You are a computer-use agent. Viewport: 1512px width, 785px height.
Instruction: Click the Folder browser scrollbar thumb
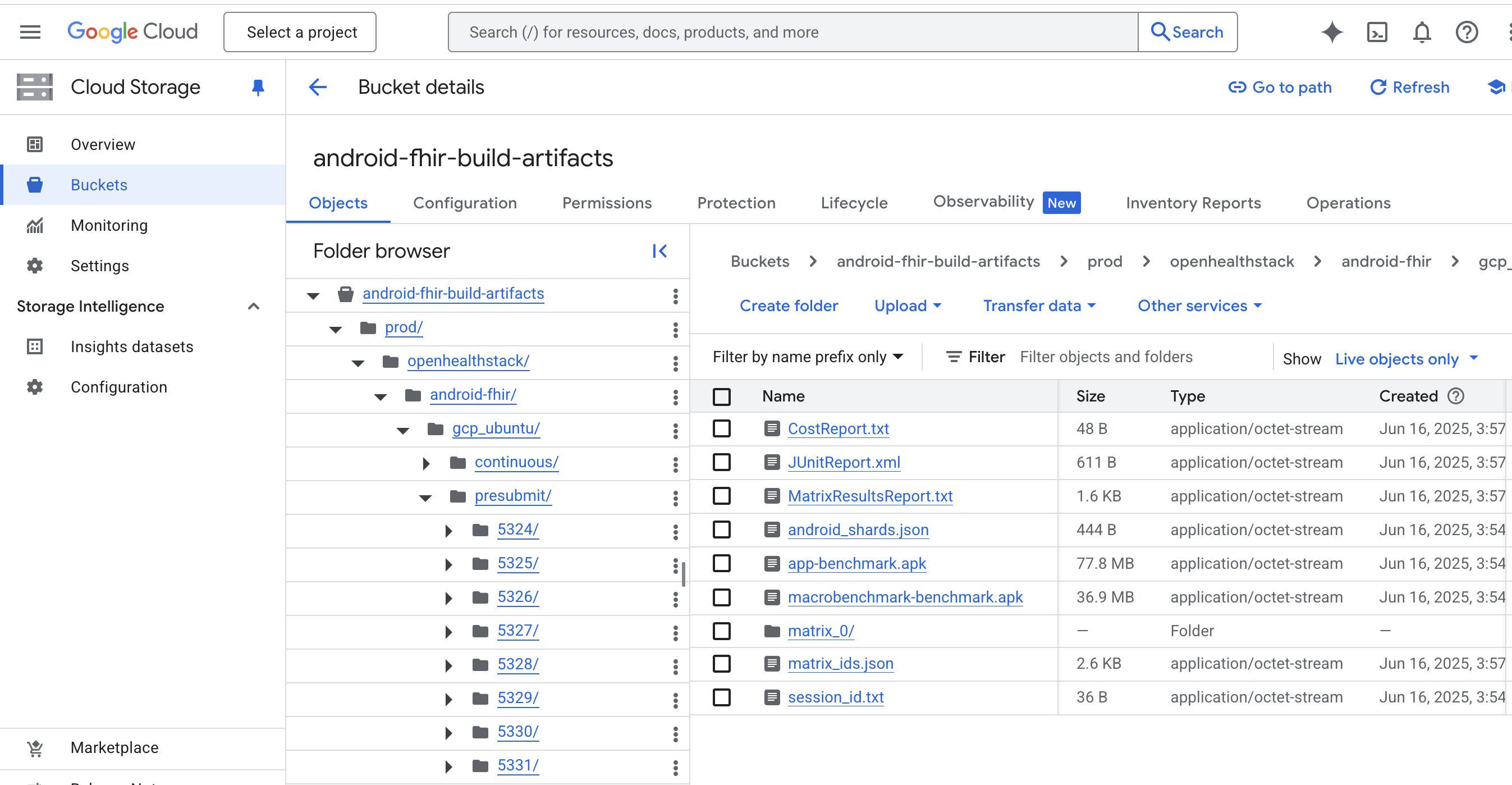(683, 574)
